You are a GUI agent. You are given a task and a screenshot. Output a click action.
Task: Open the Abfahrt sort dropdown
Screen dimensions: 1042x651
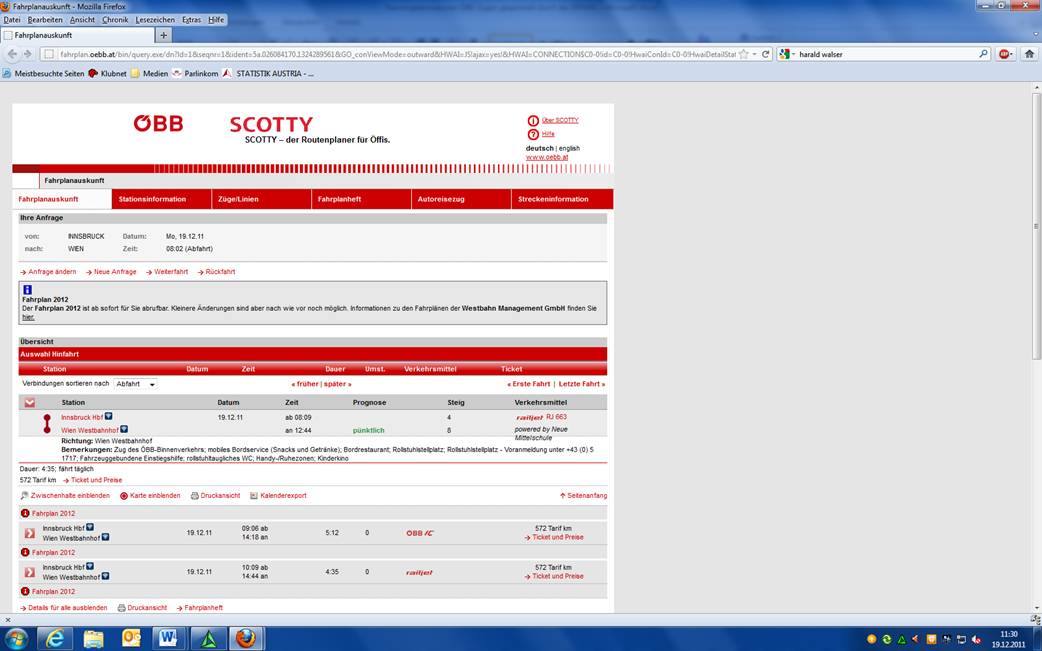pyautogui.click(x=134, y=384)
